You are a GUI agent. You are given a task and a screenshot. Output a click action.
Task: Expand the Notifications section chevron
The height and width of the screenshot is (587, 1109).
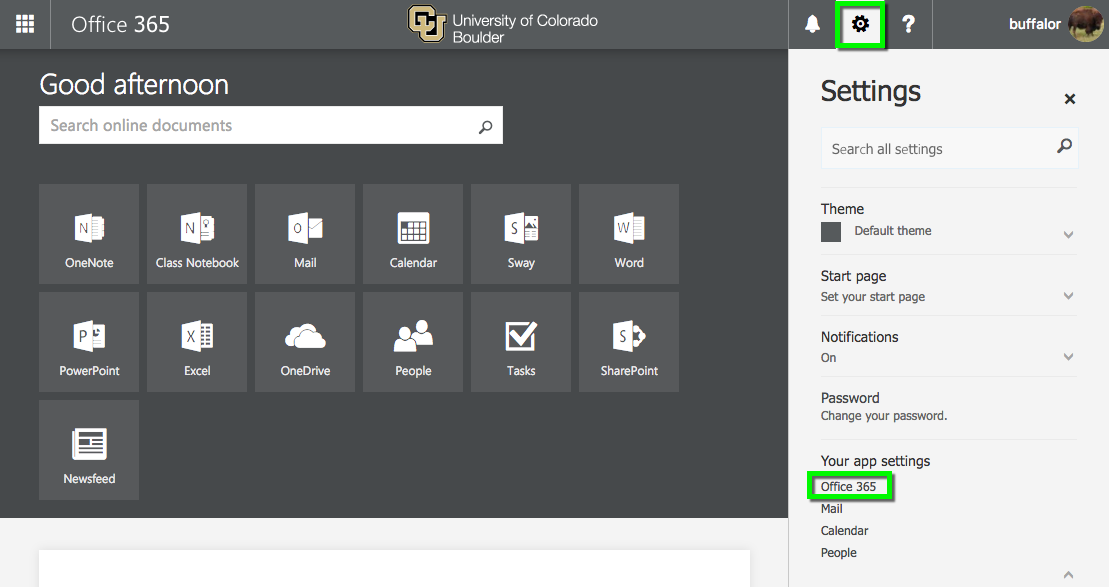[1069, 356]
